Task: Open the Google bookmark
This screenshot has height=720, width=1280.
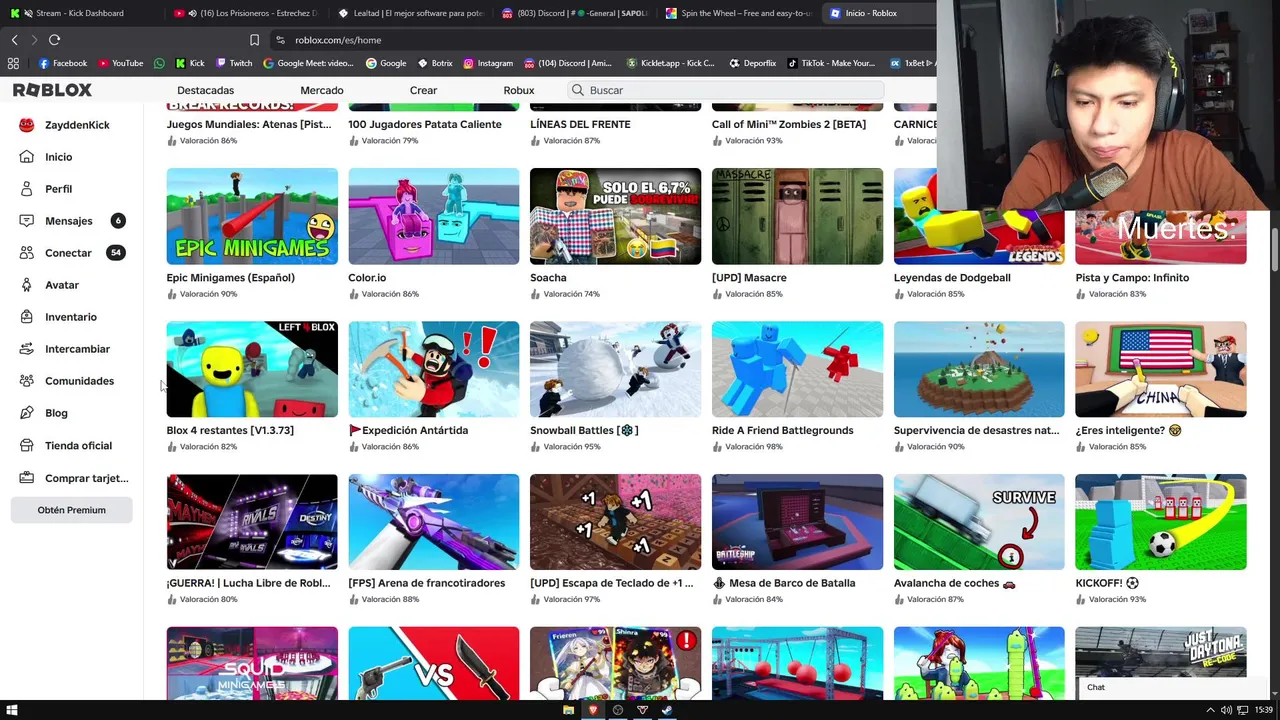Action: pyautogui.click(x=386, y=63)
